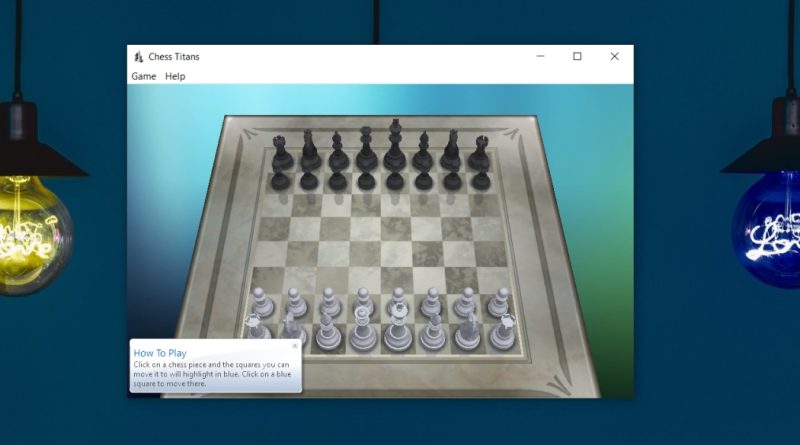800x445 pixels.
Task: Click the black king
Action: [395, 145]
